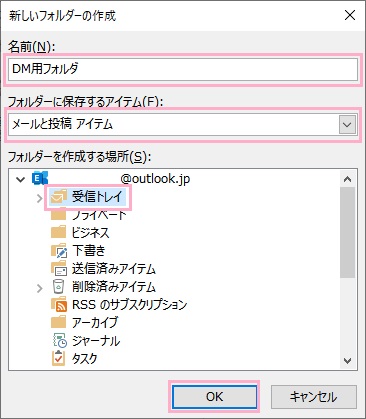Select RSS のサブスクリプション text in tree
366x419 pixels.
(129, 305)
